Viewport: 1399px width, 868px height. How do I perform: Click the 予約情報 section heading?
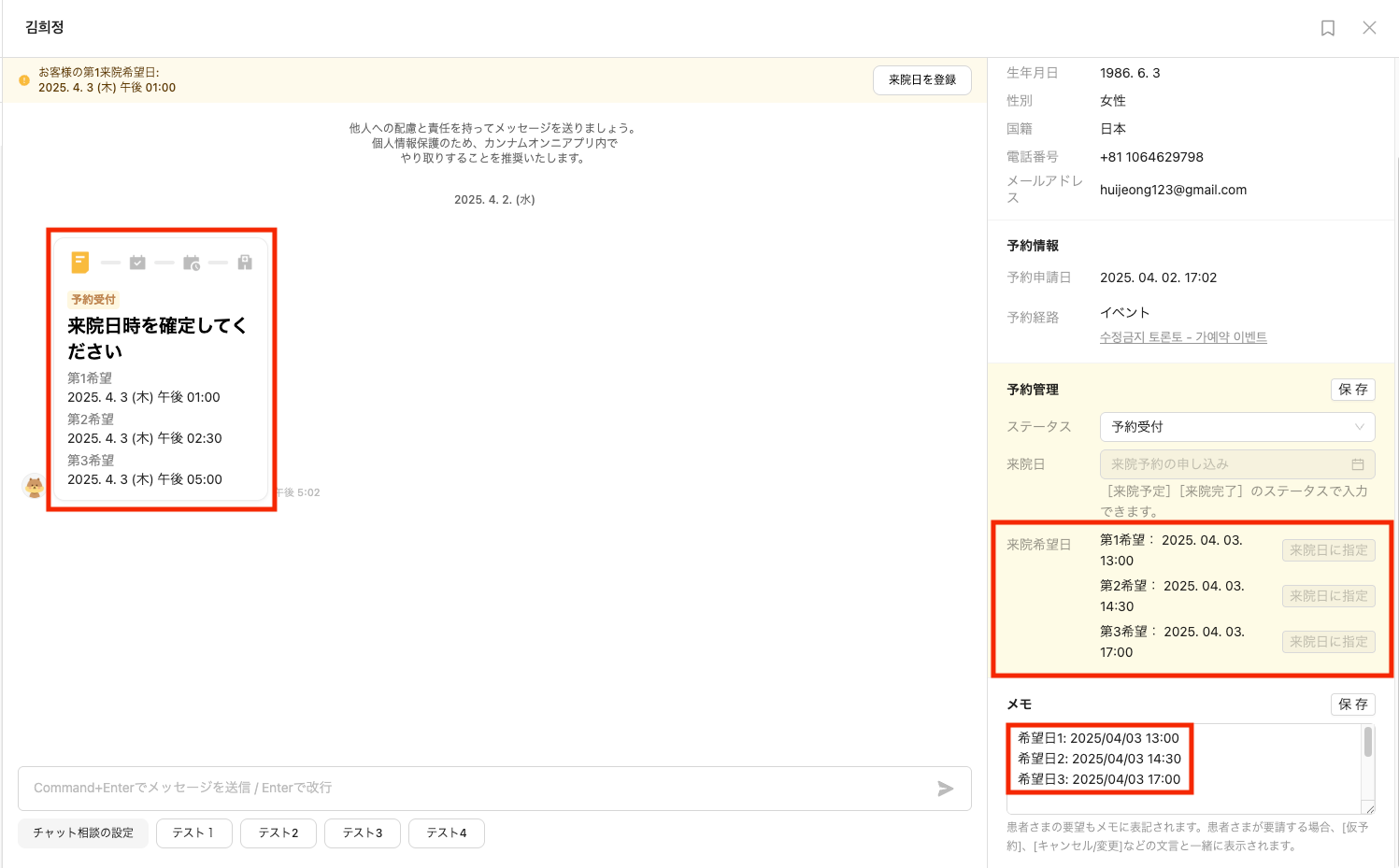1033,246
